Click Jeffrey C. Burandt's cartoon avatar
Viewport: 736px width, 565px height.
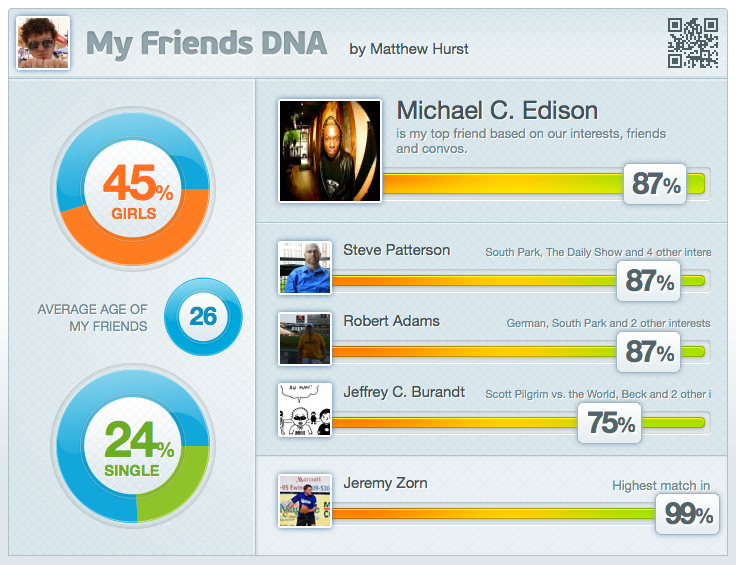point(305,409)
